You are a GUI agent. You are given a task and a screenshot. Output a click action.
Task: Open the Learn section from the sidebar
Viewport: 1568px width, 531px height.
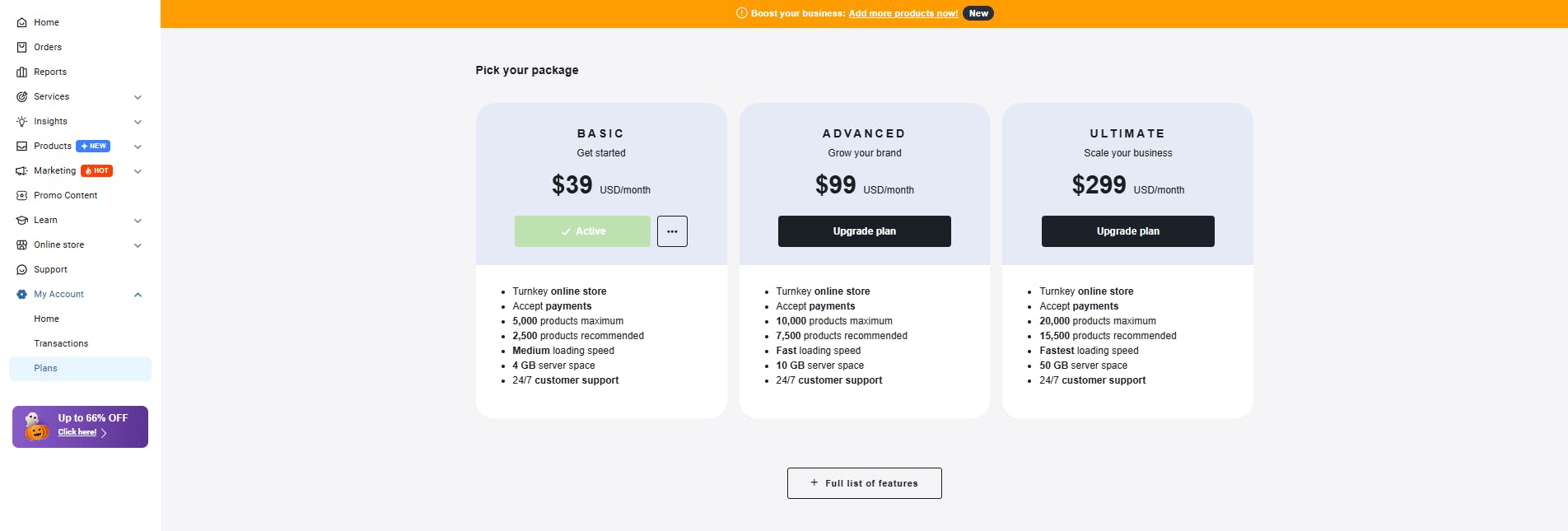(x=45, y=220)
